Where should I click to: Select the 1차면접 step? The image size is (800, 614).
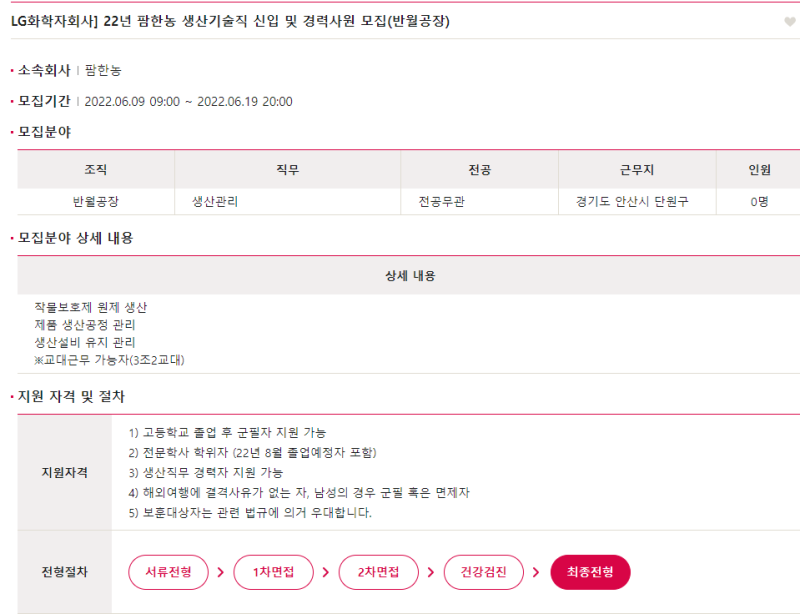click(x=273, y=572)
